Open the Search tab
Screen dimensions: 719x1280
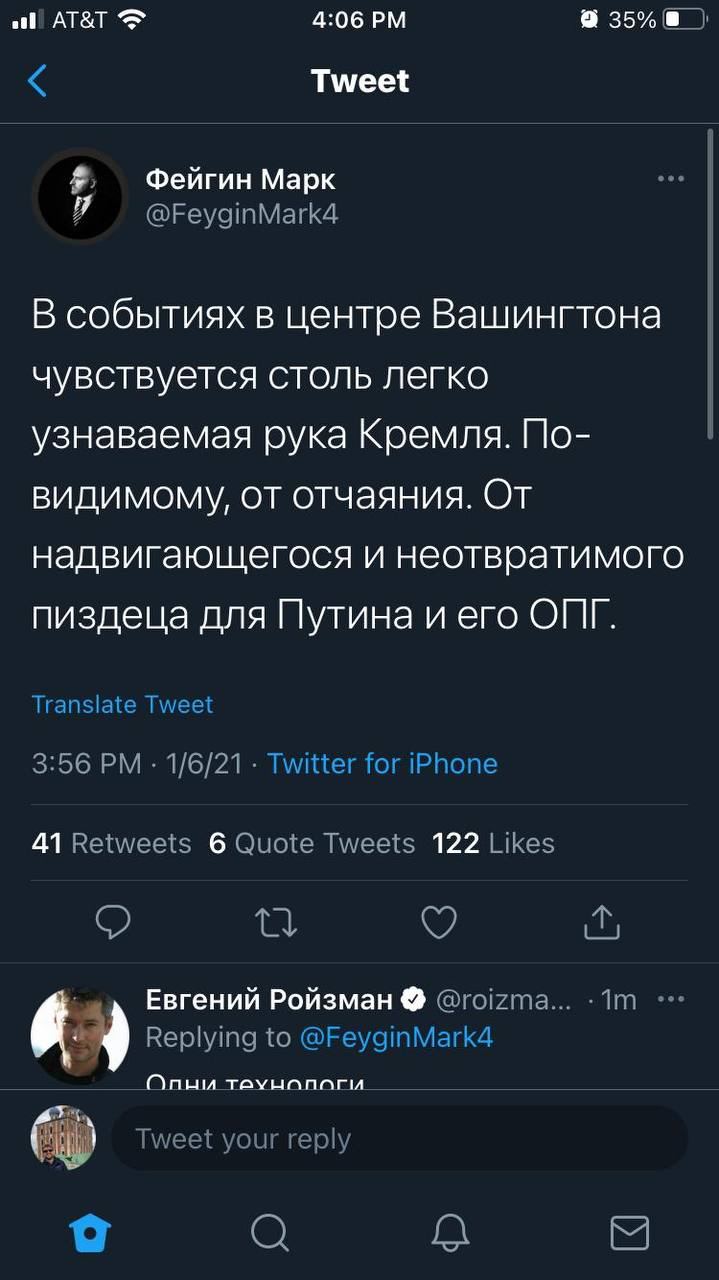coord(269,1232)
